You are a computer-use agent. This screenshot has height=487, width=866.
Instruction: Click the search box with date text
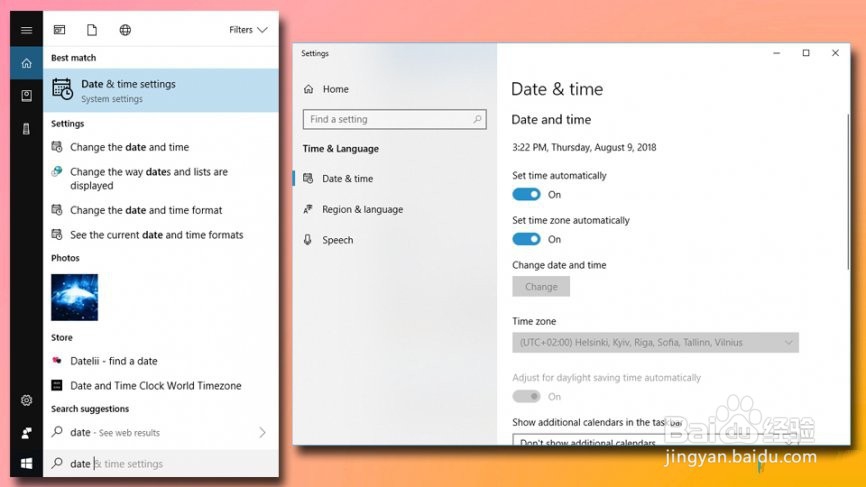(161, 464)
